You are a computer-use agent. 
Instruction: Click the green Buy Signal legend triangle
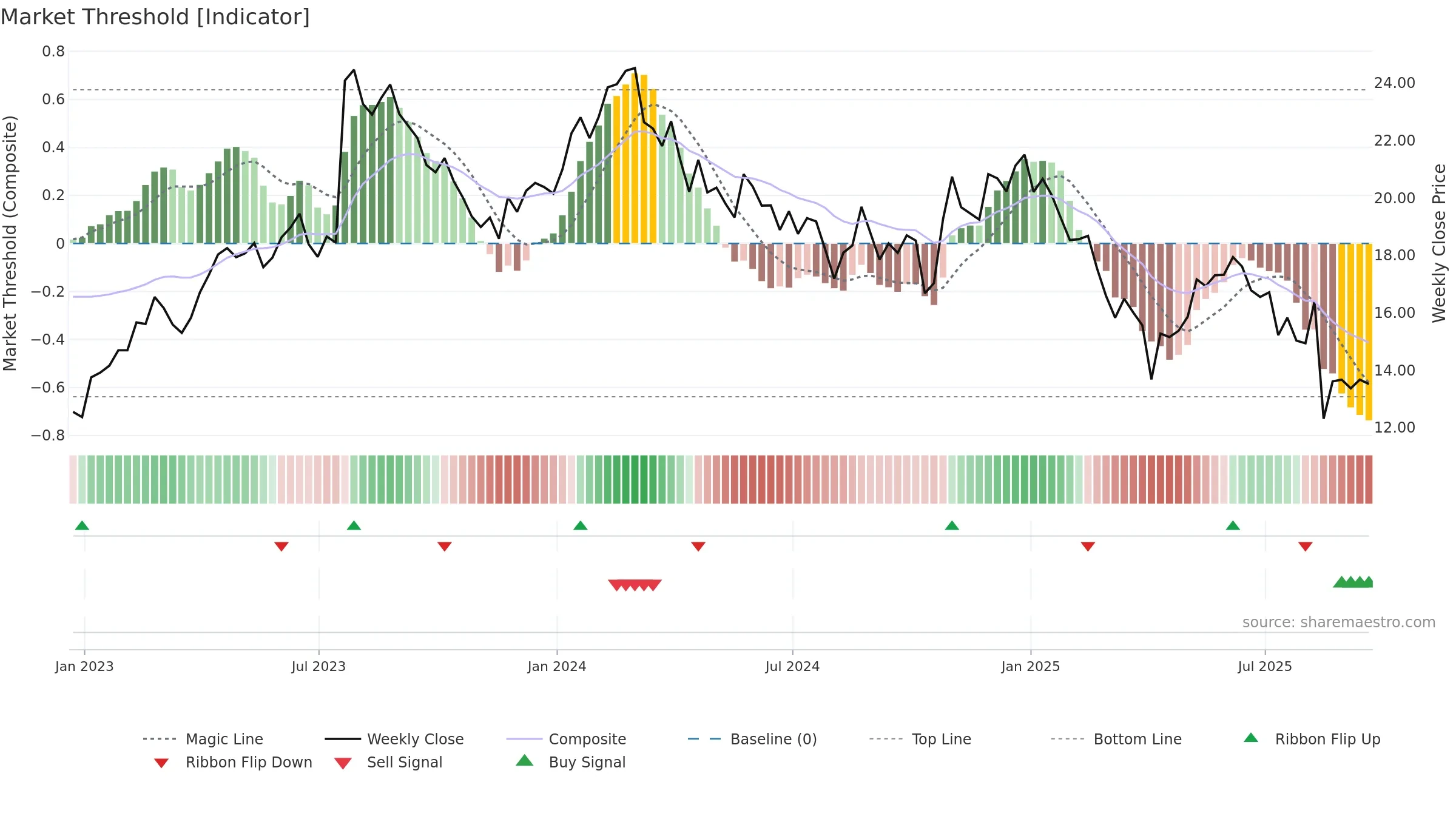524,760
